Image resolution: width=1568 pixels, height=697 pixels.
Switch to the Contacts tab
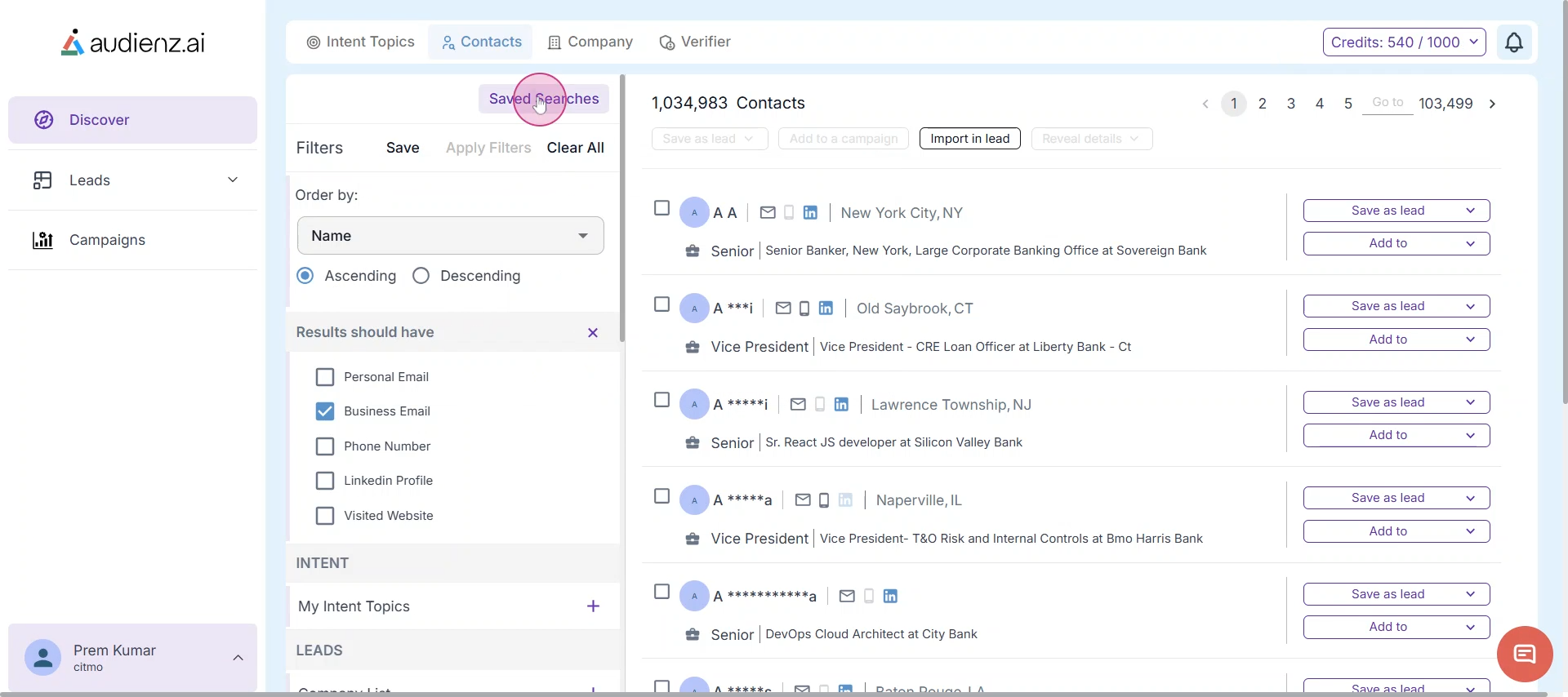[x=481, y=42]
